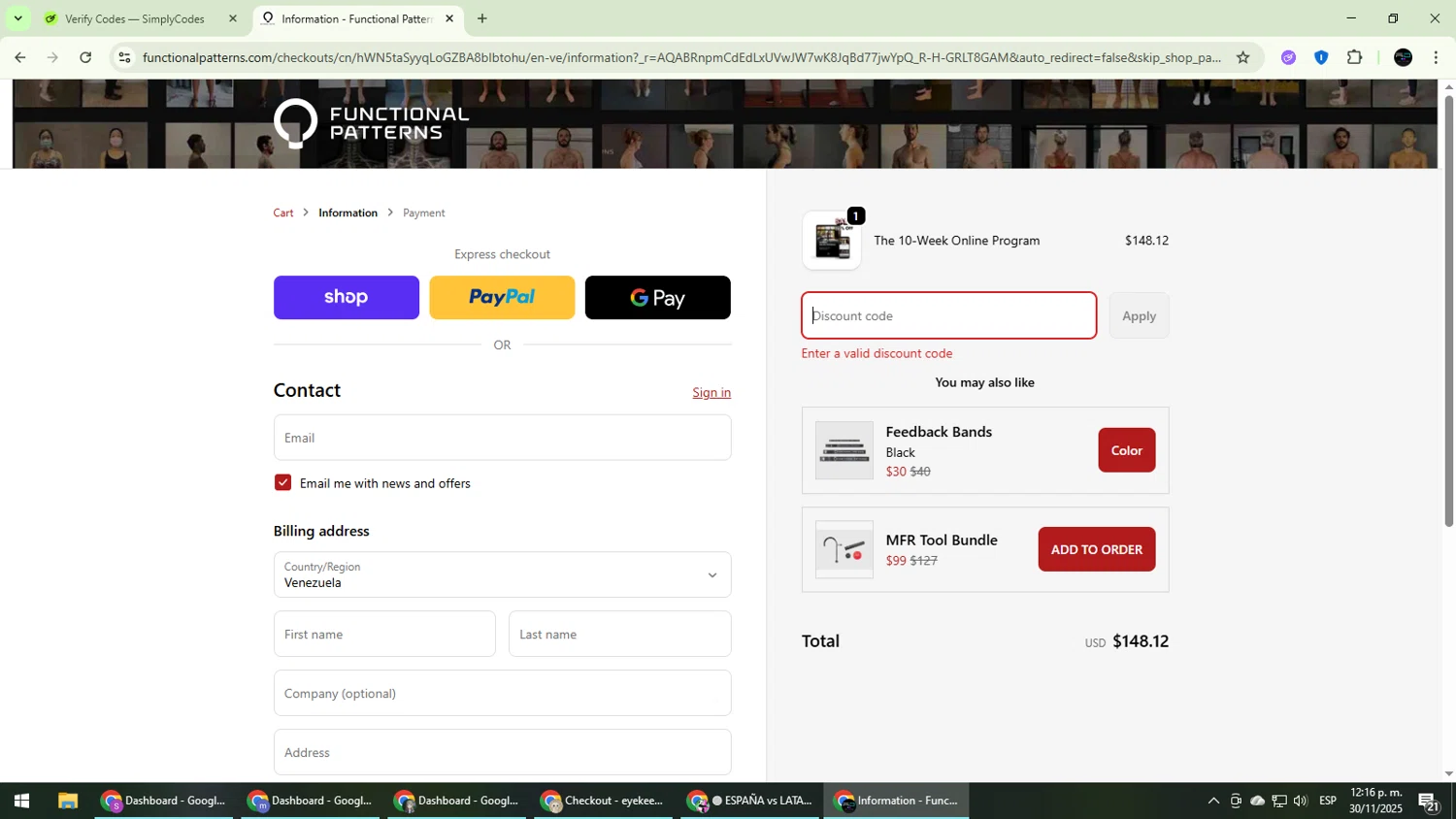Viewport: 1456px width, 819px height.
Task: Switch to Verify Codes — SimplyCodes tab
Action: [134, 18]
